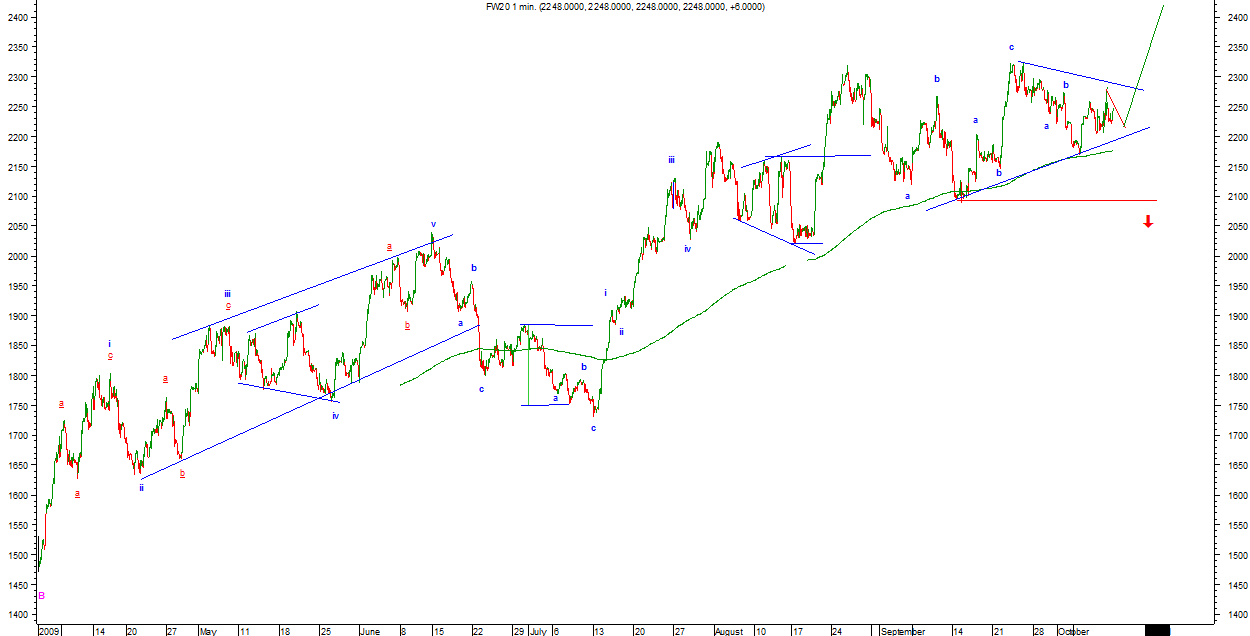Click the black box on the time axis

(x=1157, y=630)
